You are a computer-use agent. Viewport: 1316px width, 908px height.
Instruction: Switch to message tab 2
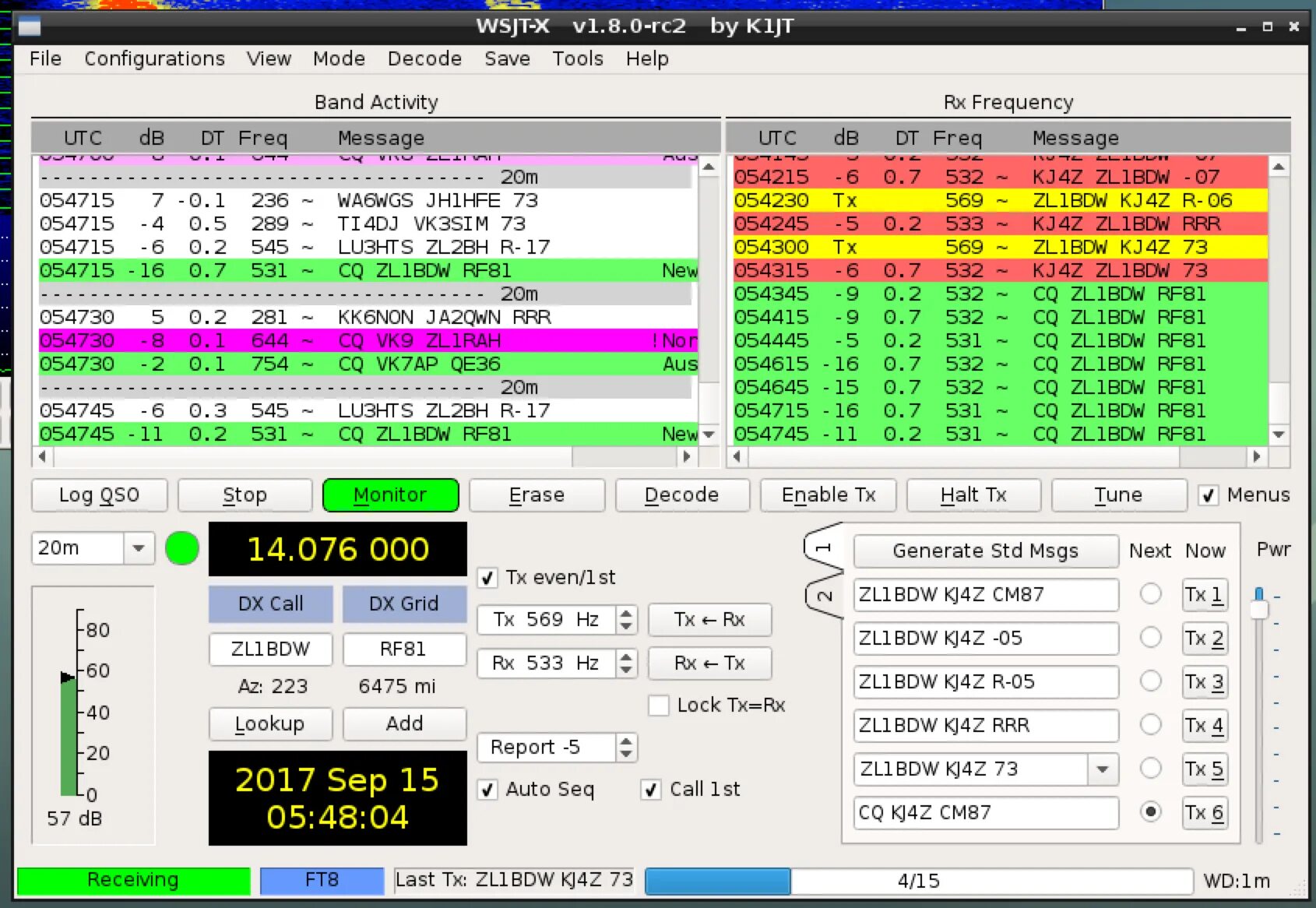[824, 597]
